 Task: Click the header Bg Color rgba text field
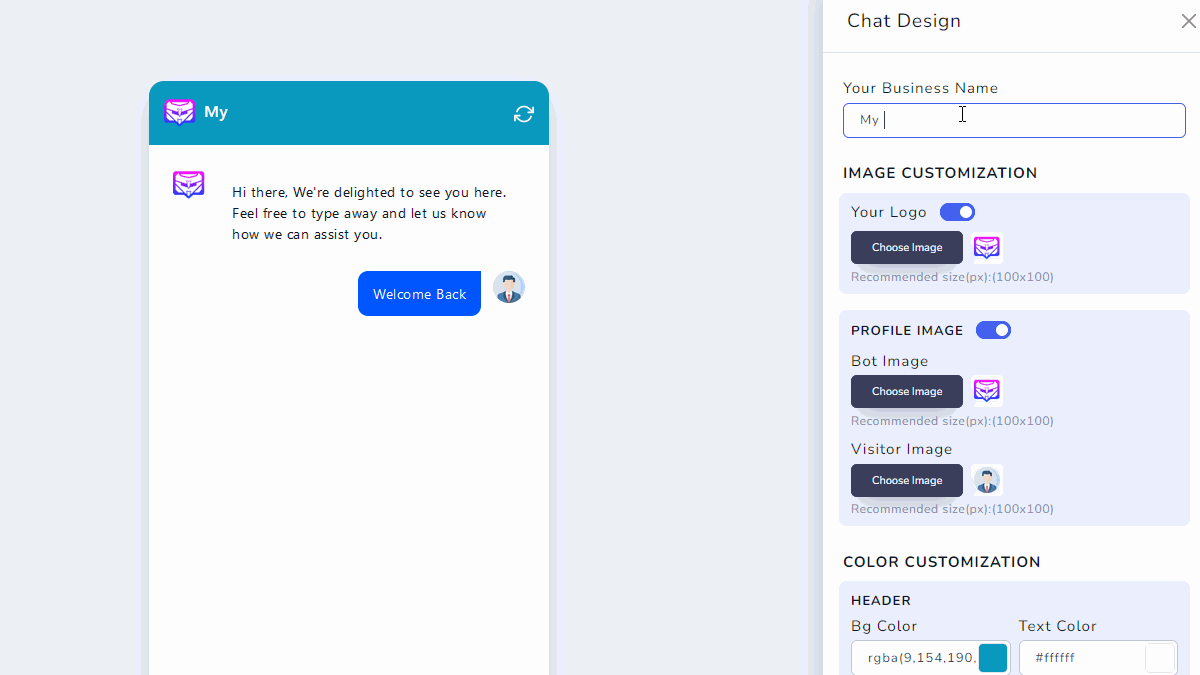(x=913, y=658)
